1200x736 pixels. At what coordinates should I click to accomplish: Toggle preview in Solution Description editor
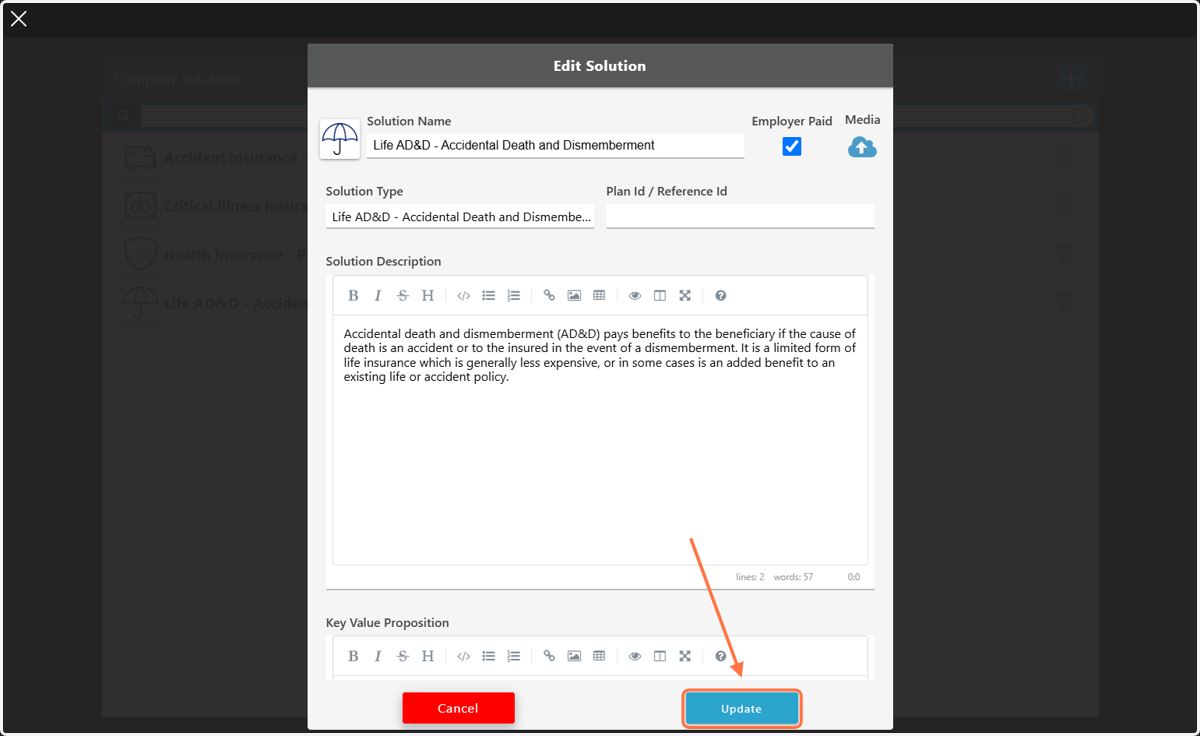pos(635,295)
